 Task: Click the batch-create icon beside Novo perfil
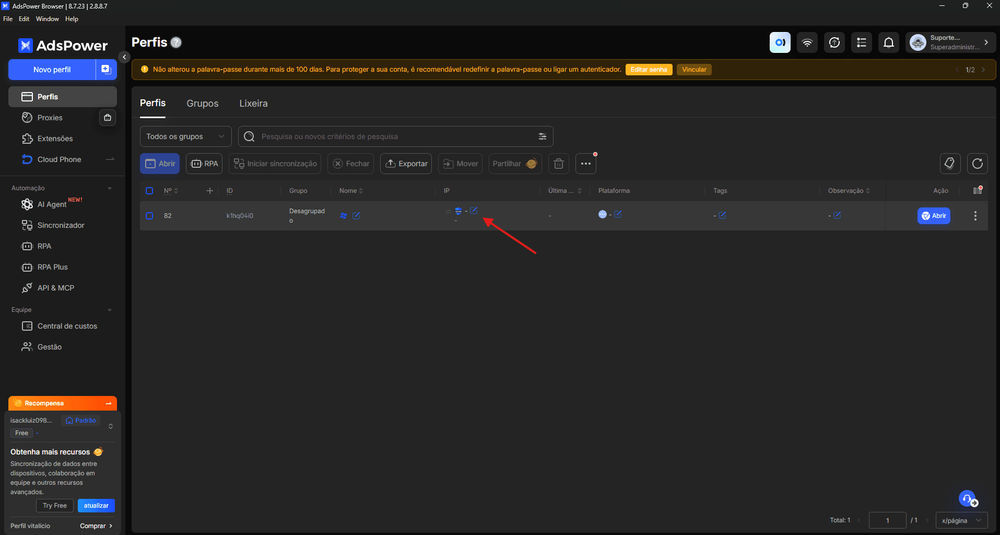106,70
